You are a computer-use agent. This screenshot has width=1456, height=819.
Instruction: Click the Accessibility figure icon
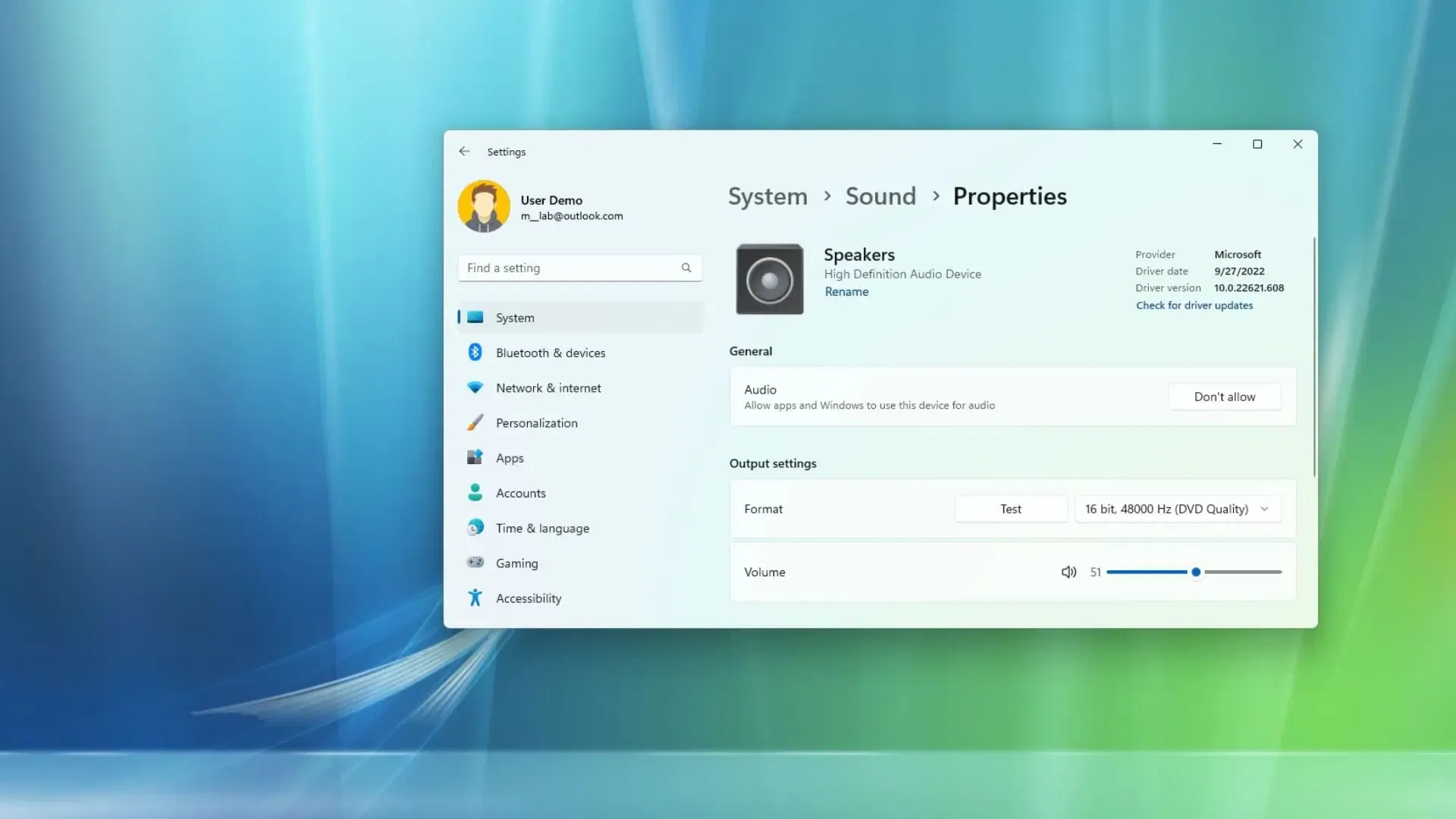point(475,598)
